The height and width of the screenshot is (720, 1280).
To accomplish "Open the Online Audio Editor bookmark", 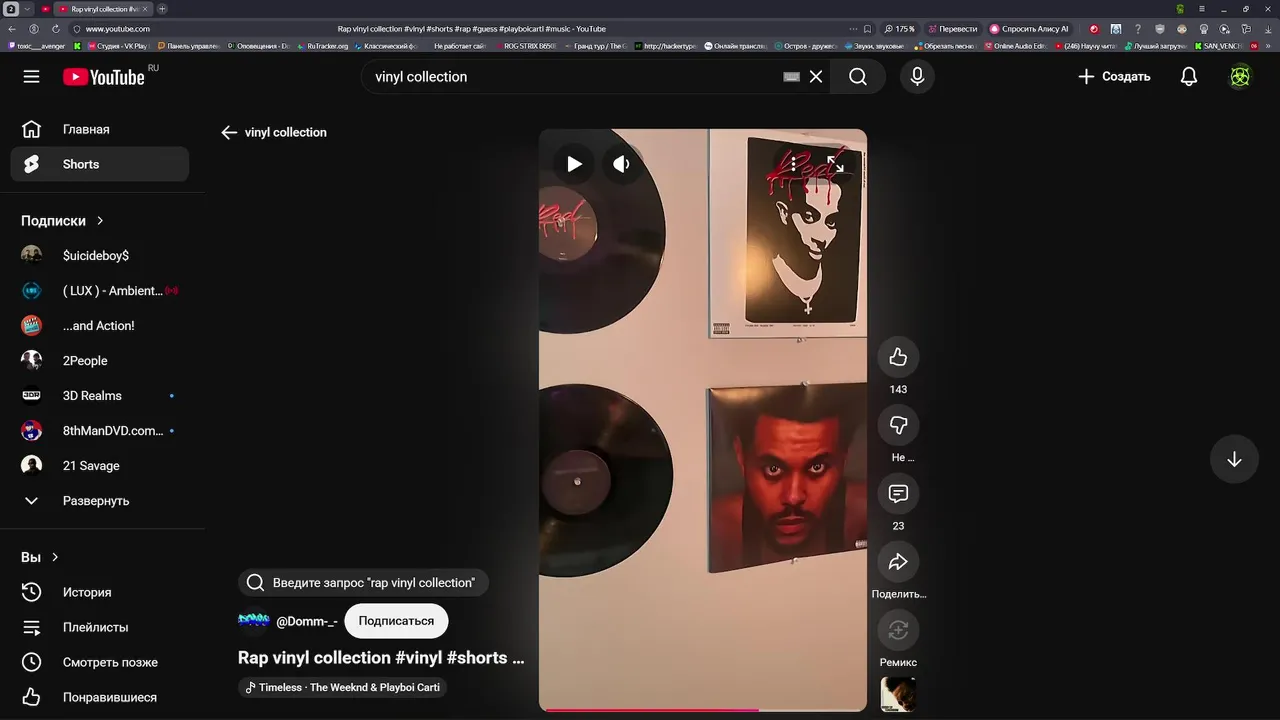I will (1015, 46).
